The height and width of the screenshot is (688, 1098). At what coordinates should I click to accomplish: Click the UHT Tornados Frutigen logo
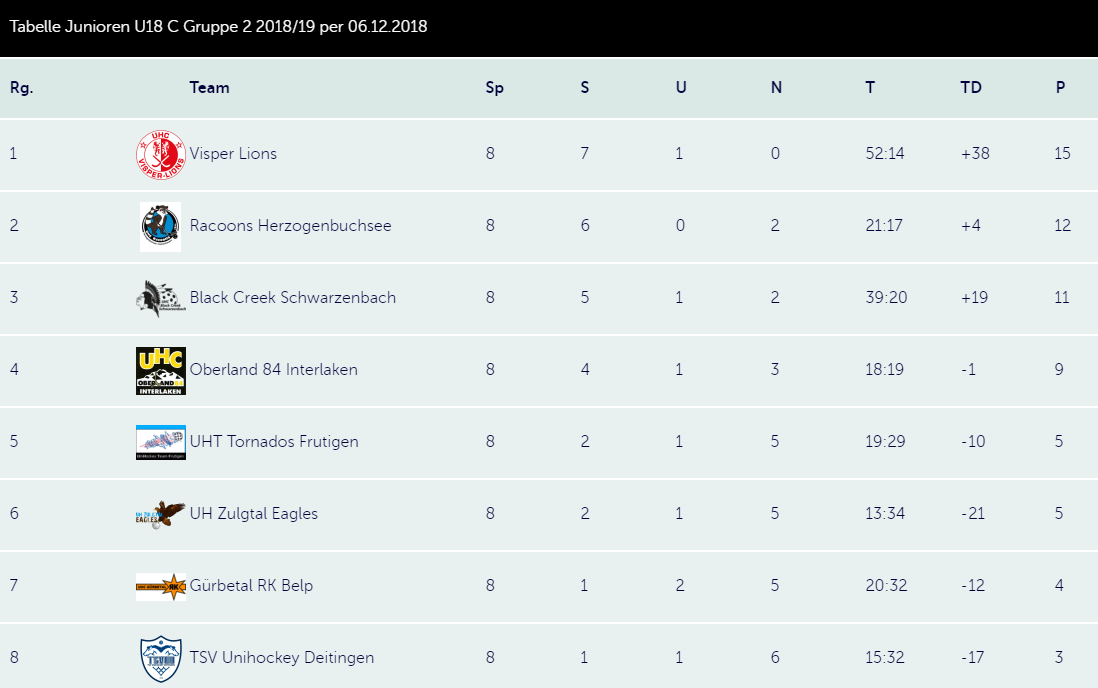click(161, 442)
